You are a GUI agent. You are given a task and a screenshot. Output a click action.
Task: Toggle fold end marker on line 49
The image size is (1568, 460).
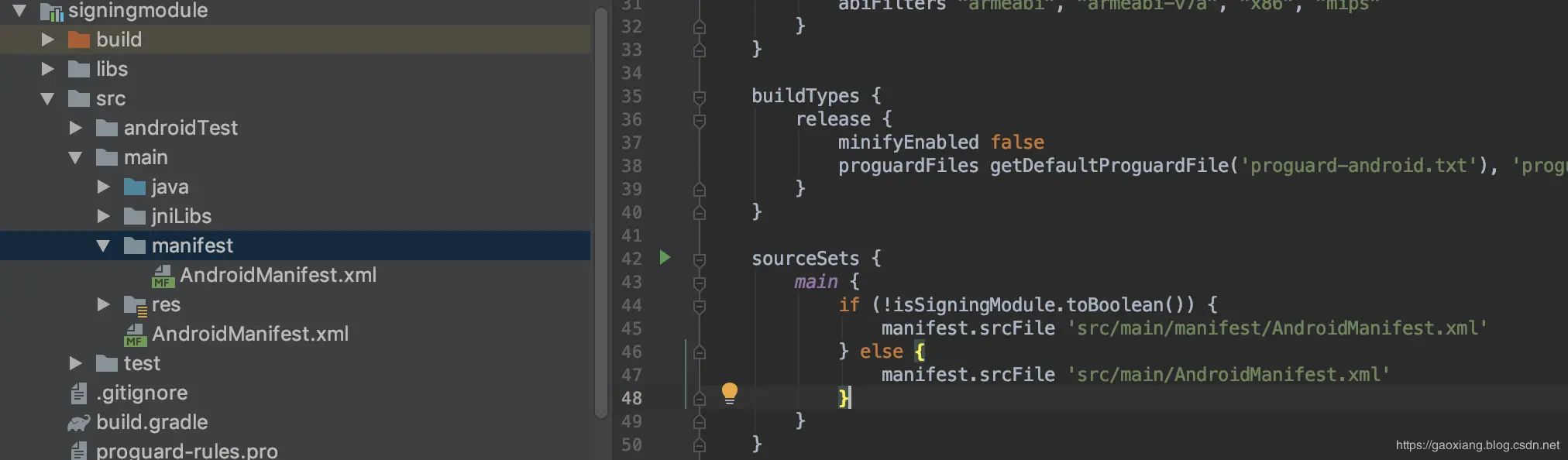click(700, 422)
